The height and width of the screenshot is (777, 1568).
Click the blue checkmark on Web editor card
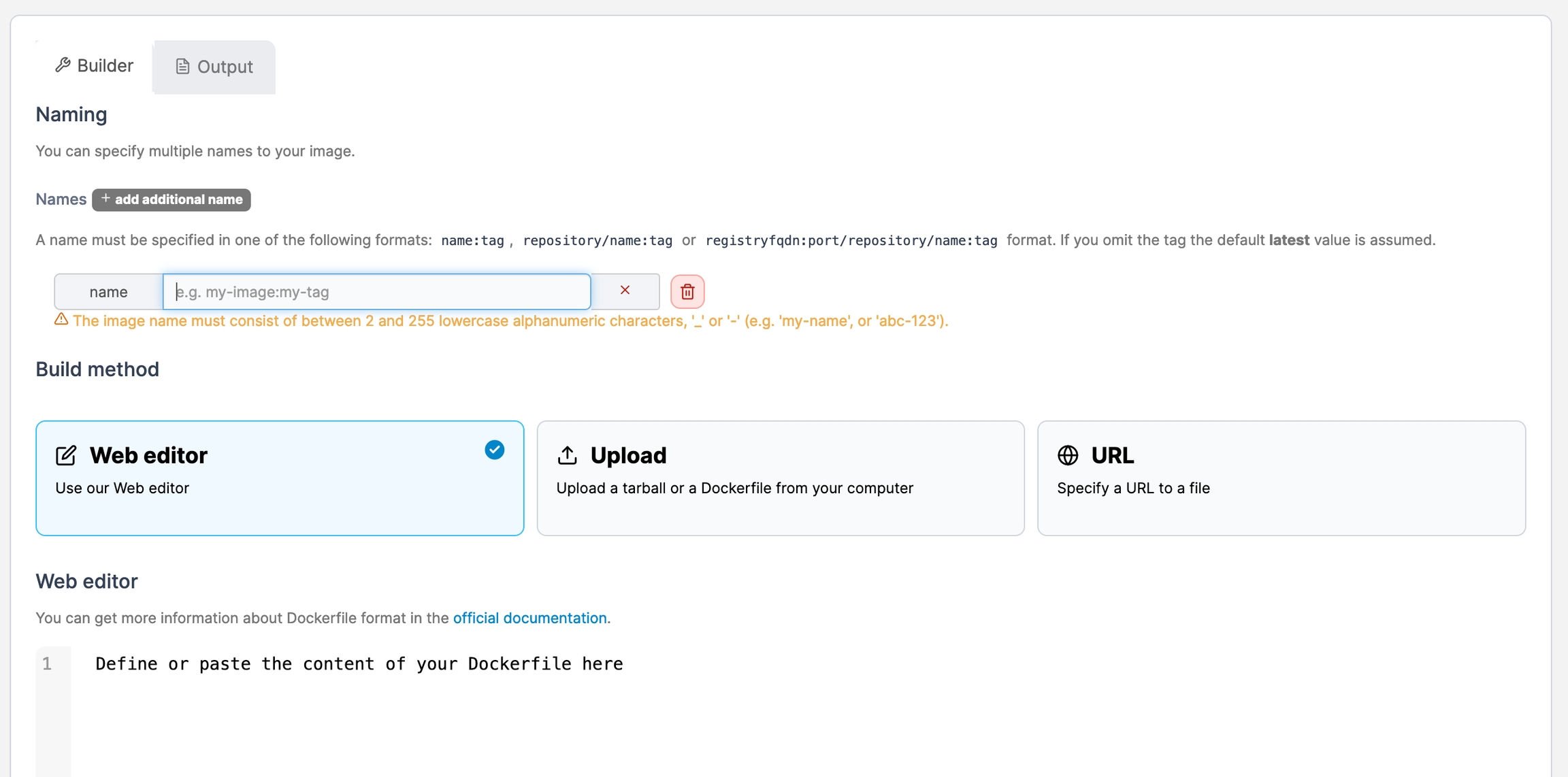point(494,450)
